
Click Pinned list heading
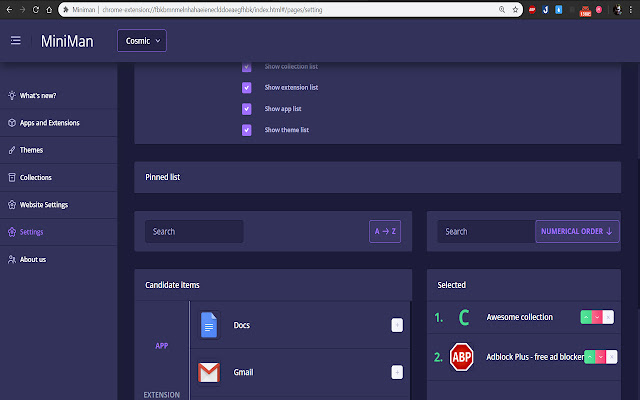(162, 177)
